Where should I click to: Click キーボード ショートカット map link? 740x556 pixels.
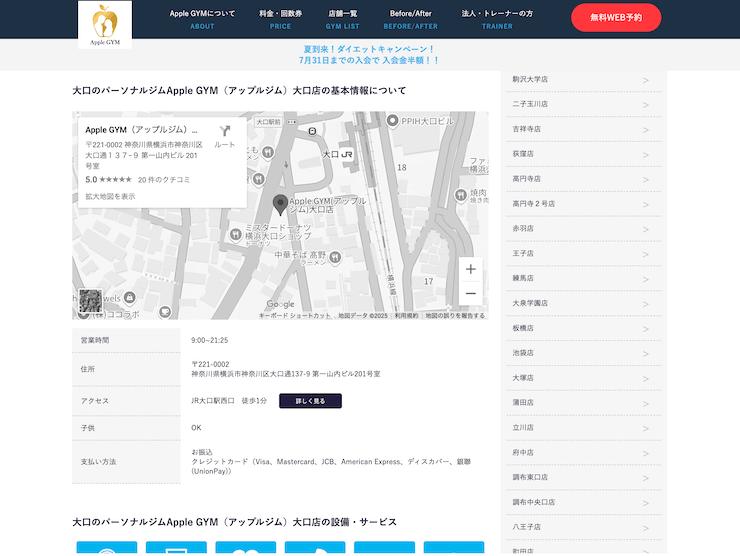[x=294, y=315]
